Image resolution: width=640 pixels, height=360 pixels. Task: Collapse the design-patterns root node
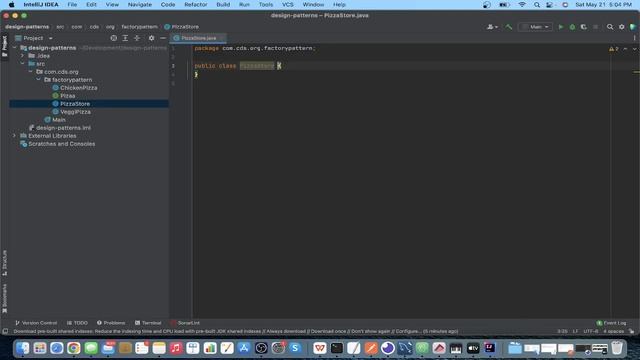(15, 48)
